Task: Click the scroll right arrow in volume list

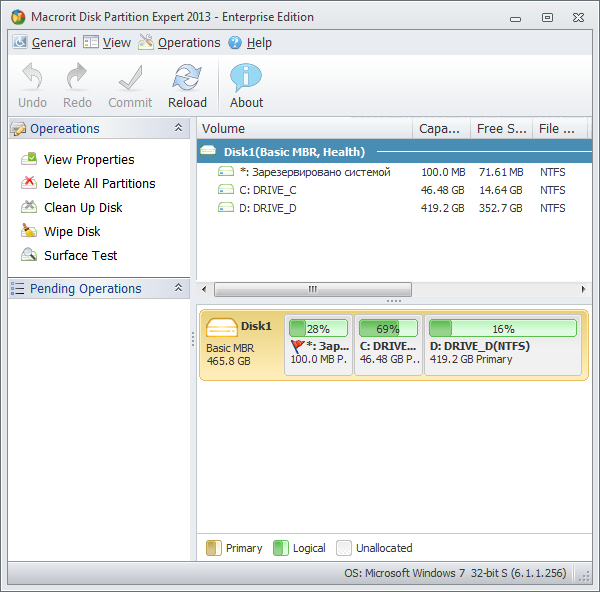Action: tap(583, 289)
